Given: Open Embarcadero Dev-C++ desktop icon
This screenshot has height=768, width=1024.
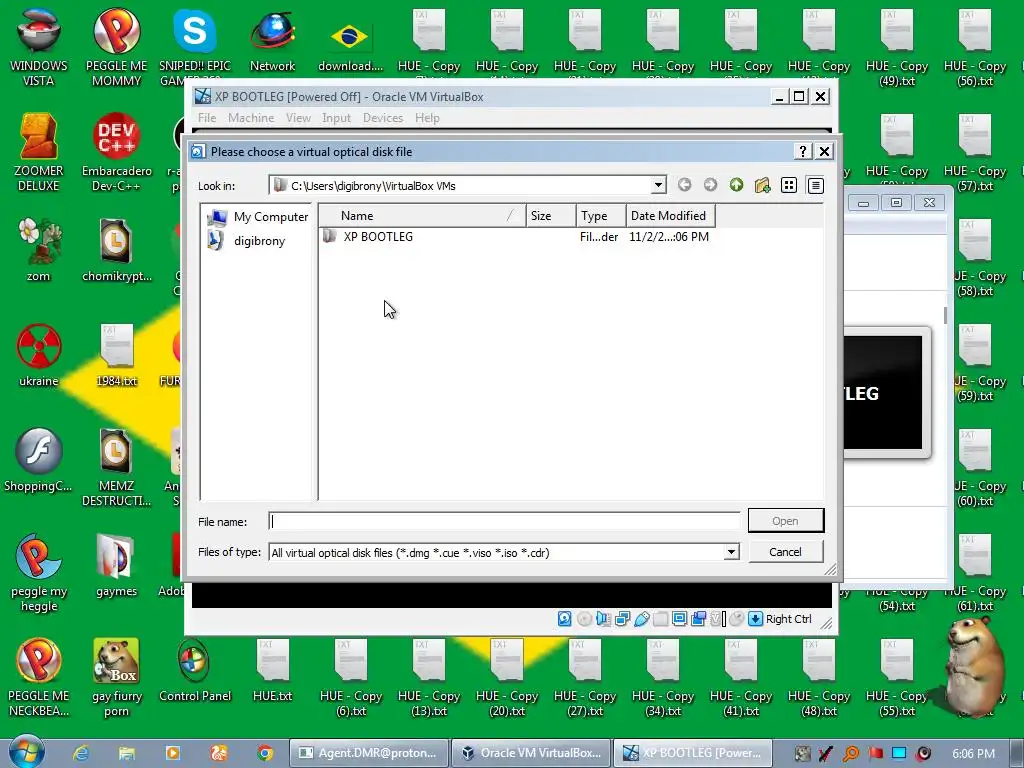Looking at the screenshot, I should coord(117,152).
